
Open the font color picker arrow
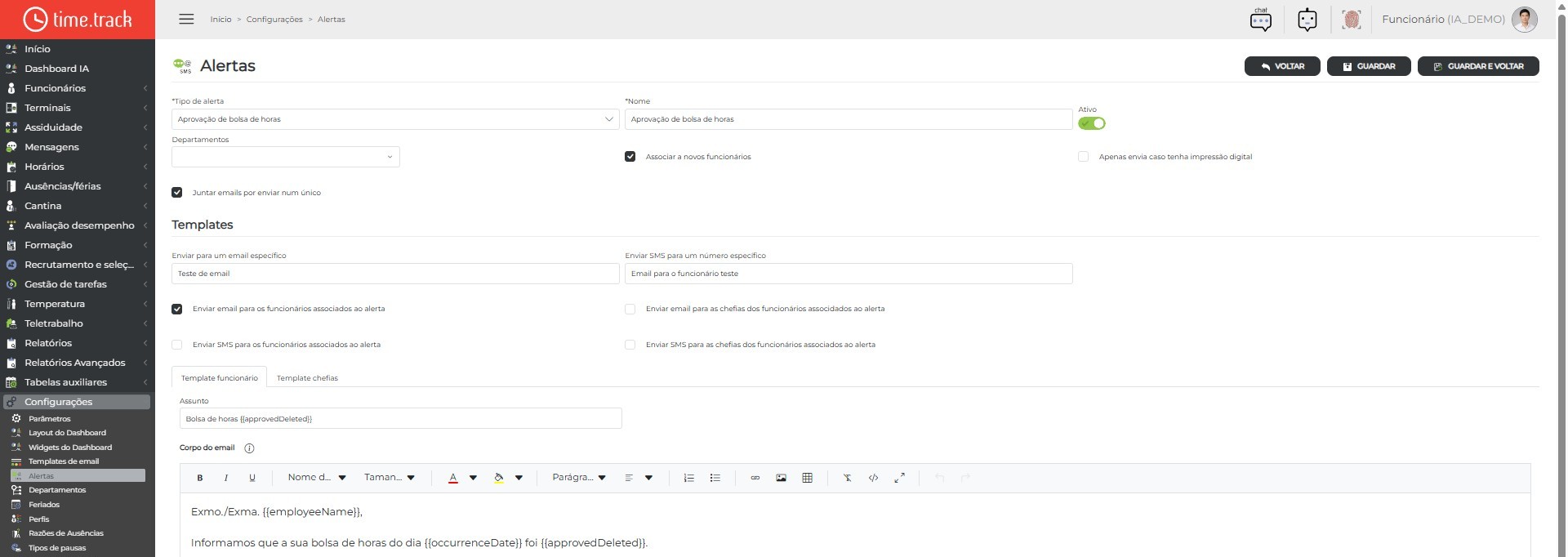[473, 478]
